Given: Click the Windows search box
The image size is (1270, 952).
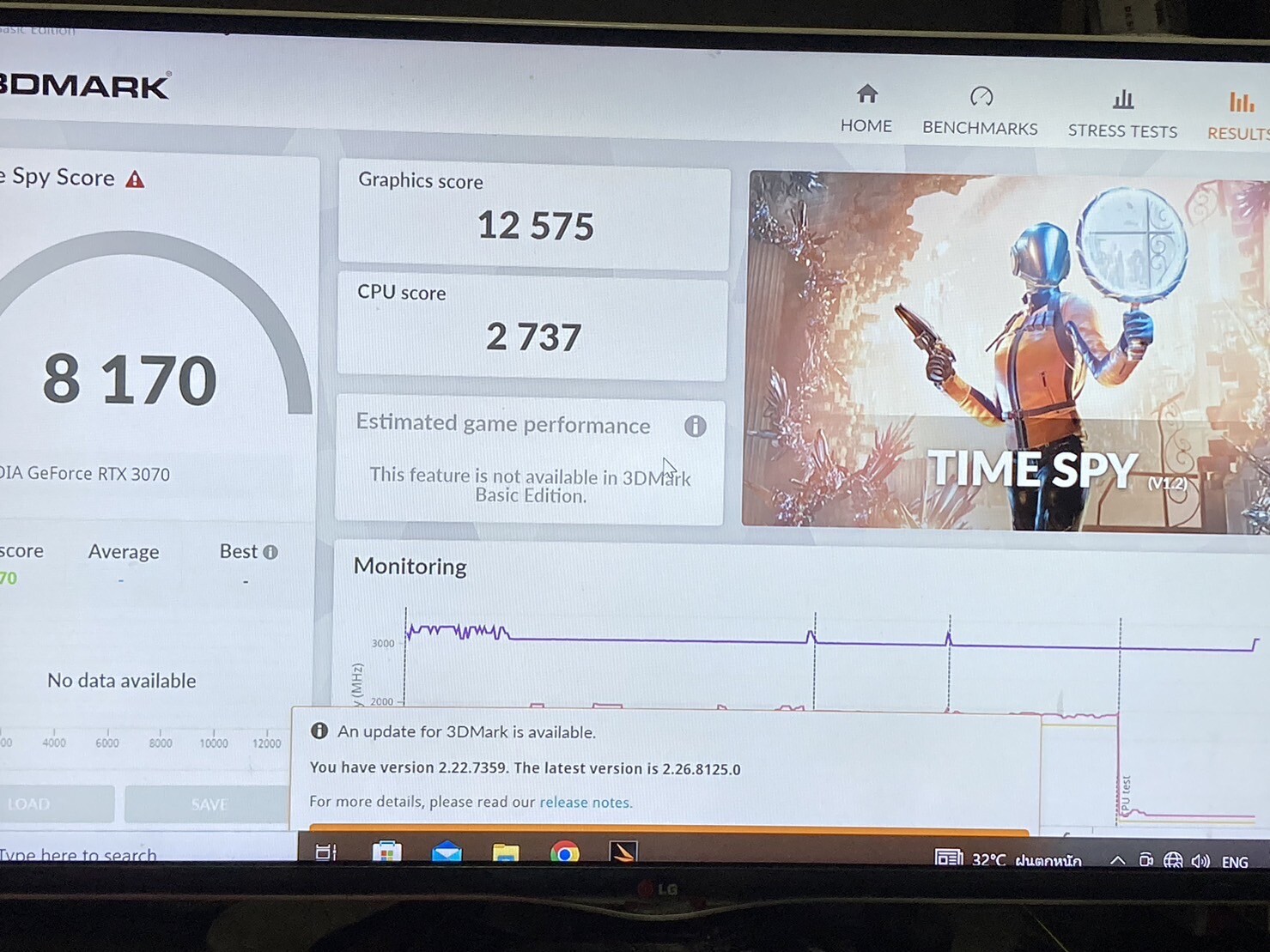Looking at the screenshot, I should (x=148, y=851).
